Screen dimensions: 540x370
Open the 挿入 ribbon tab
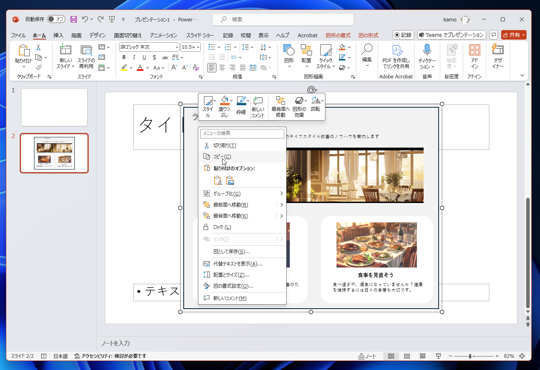click(58, 35)
